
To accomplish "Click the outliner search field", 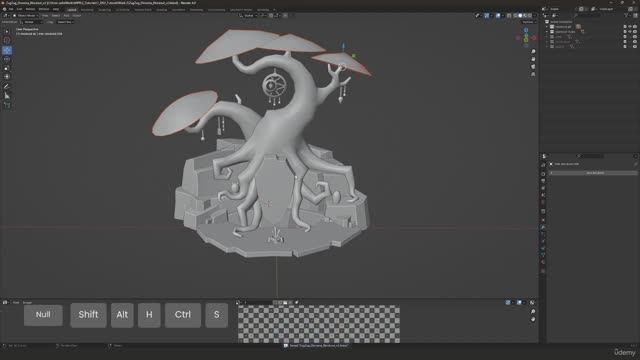I will (588, 16).
